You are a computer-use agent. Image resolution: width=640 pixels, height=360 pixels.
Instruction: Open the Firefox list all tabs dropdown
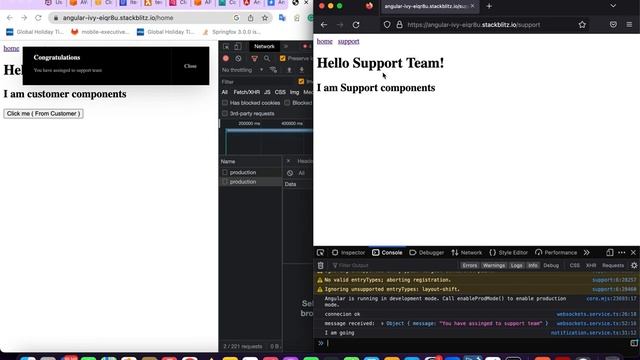[613, 6]
